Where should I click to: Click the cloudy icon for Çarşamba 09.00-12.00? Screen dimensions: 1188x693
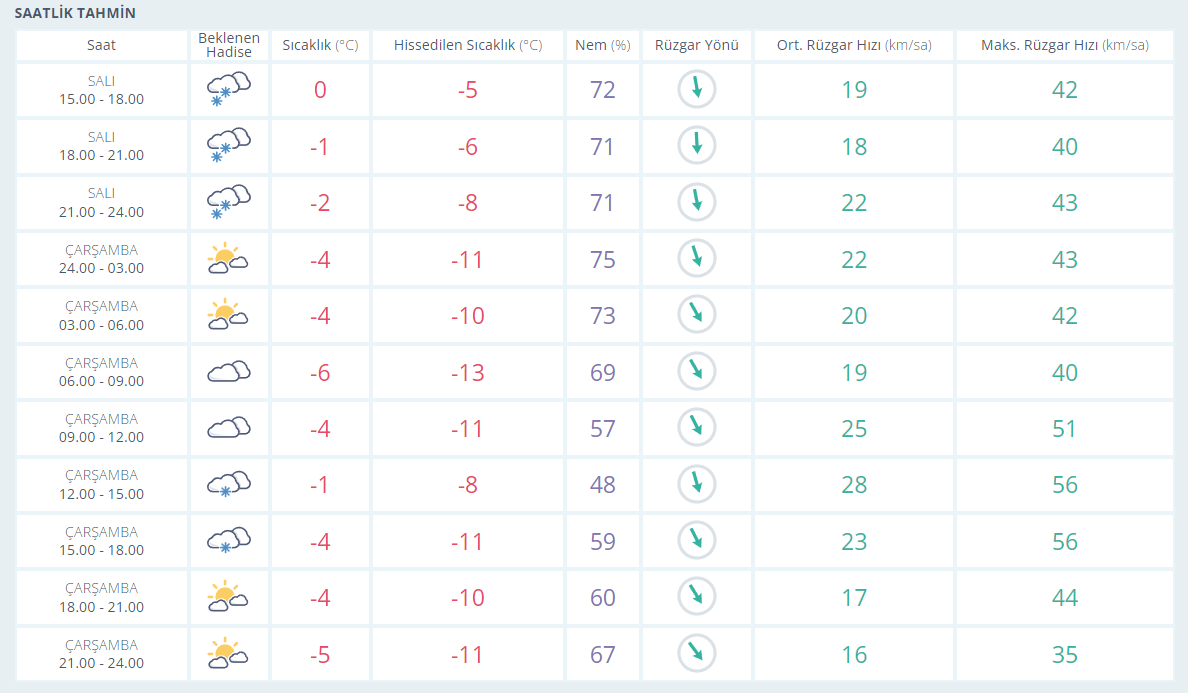tap(228, 428)
